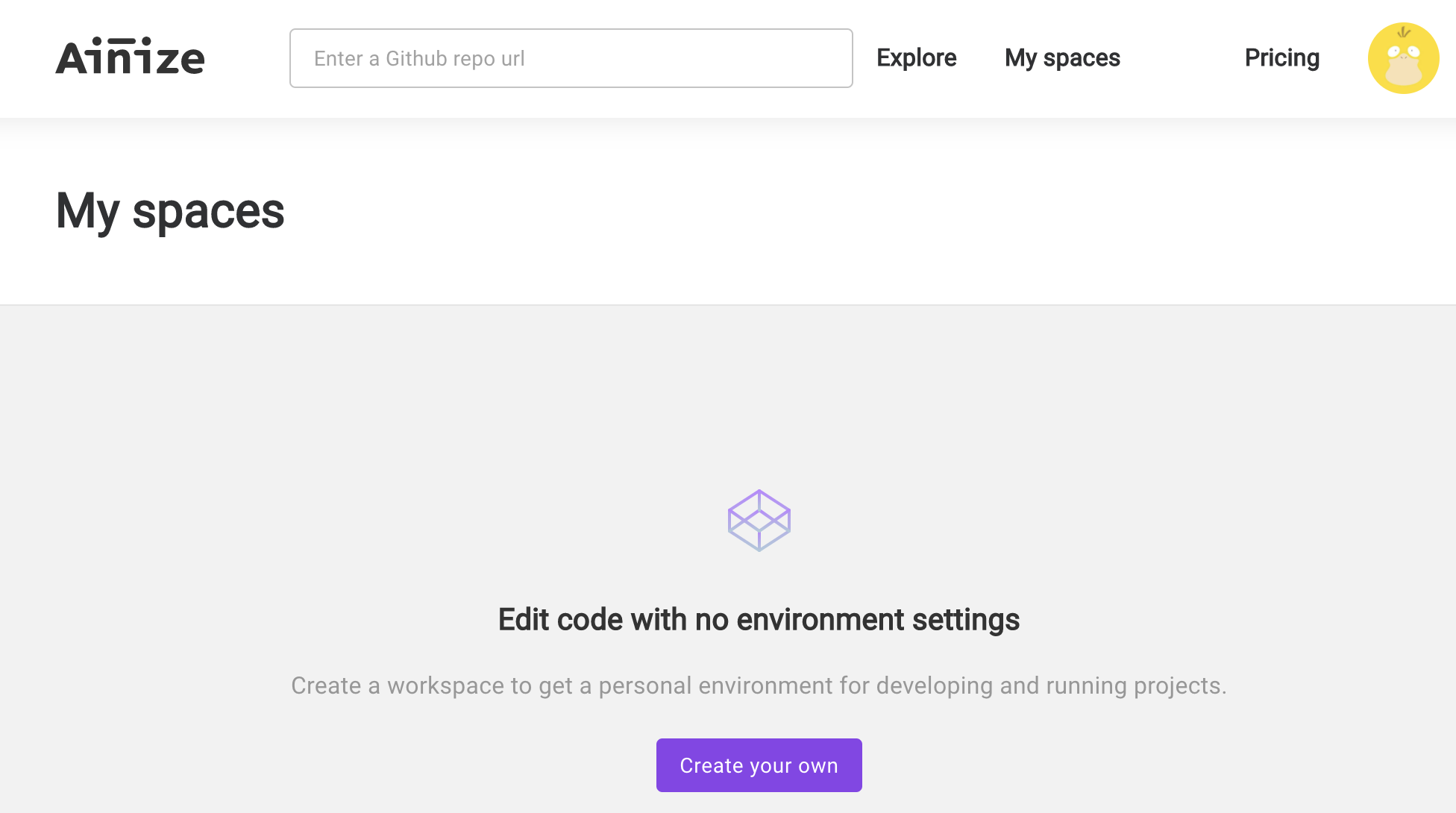
Task: Click the Pricing label on the right
Action: click(1281, 57)
